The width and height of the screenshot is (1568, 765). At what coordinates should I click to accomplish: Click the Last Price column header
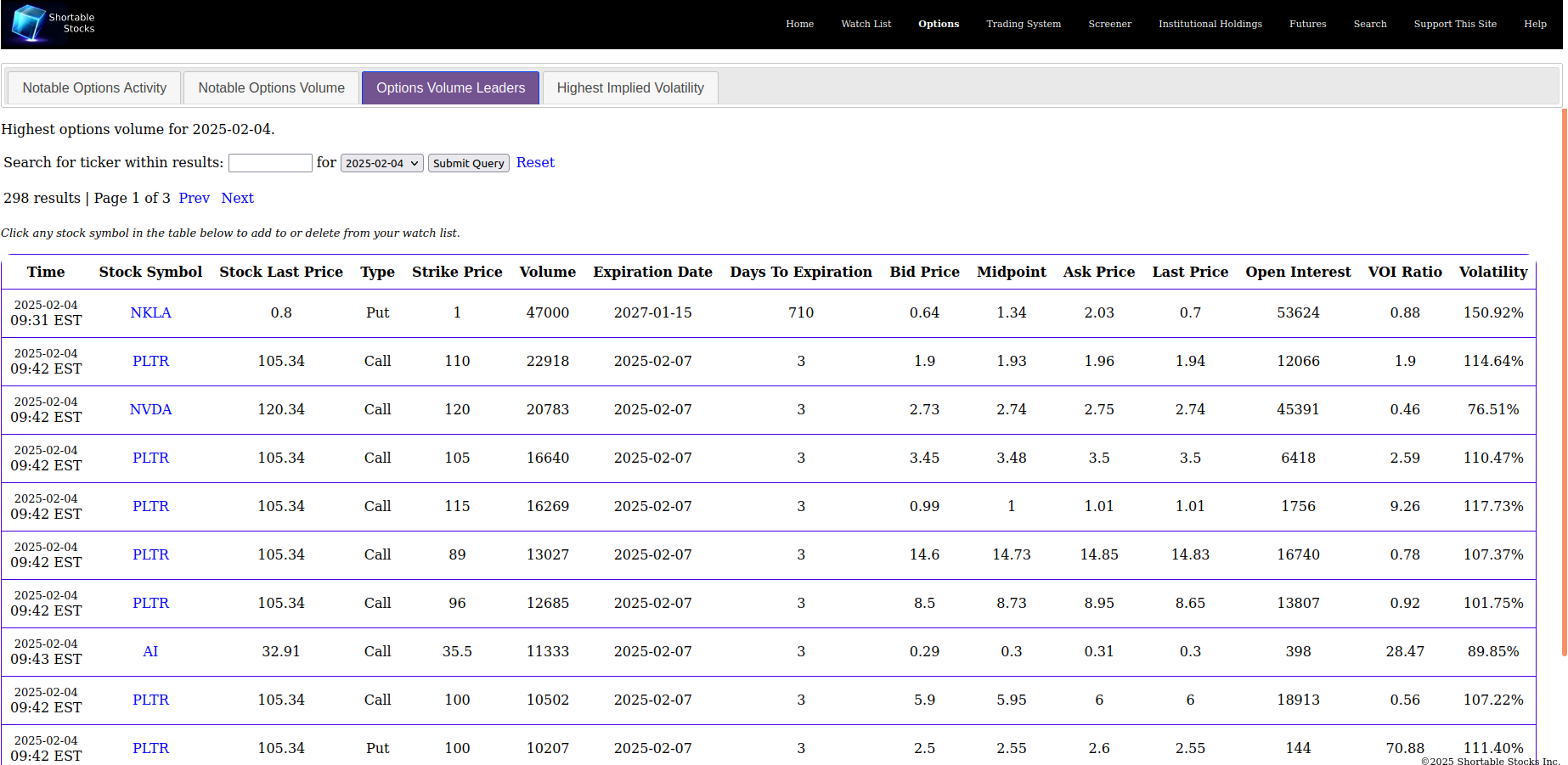pos(1190,272)
